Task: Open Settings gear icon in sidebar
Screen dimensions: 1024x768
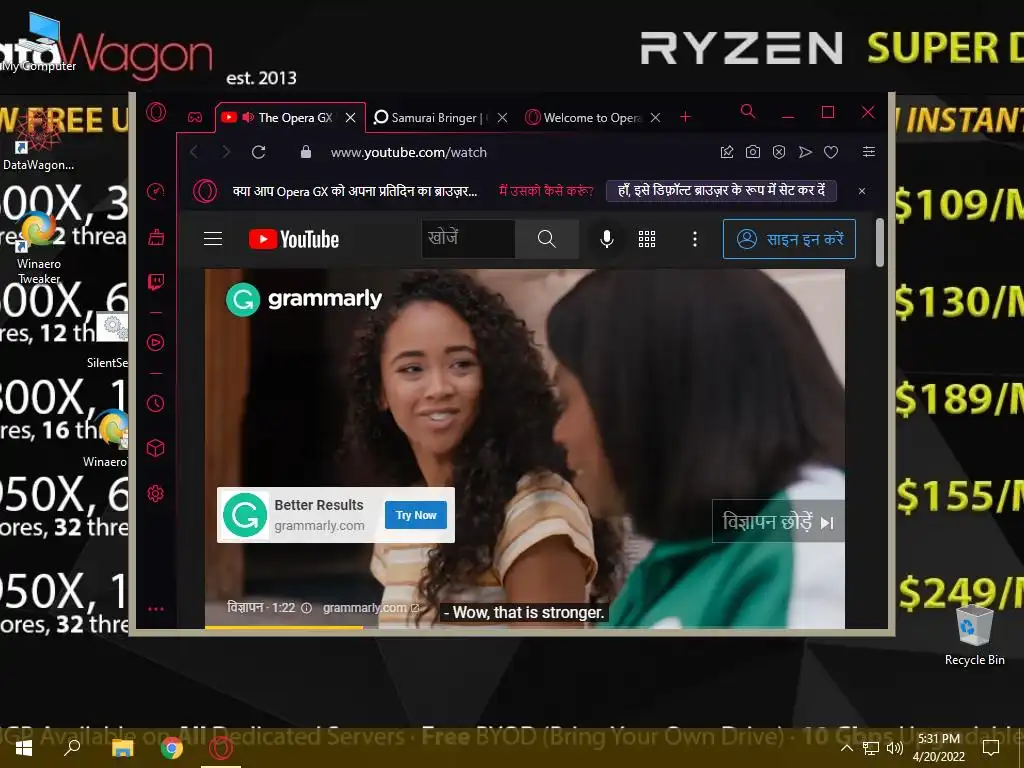Action: (x=155, y=493)
